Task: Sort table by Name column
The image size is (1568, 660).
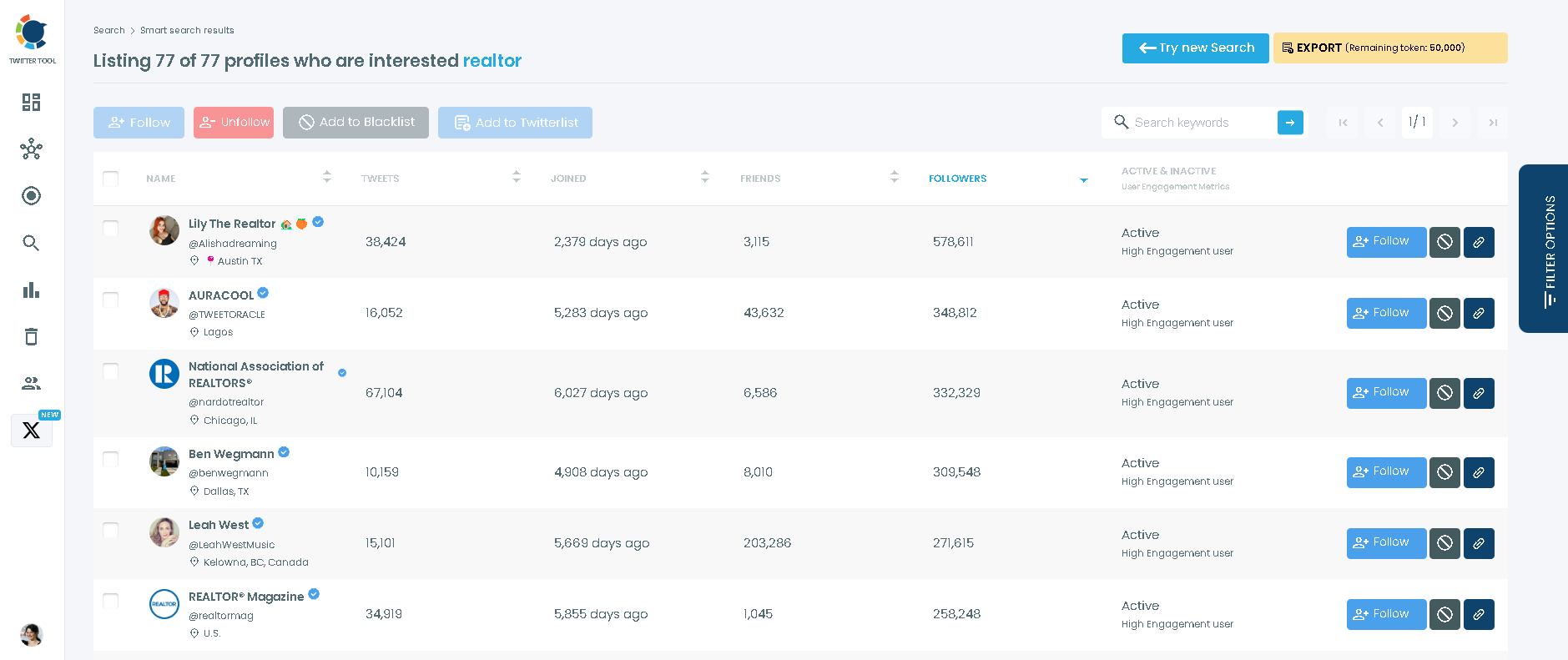Action: [x=326, y=177]
